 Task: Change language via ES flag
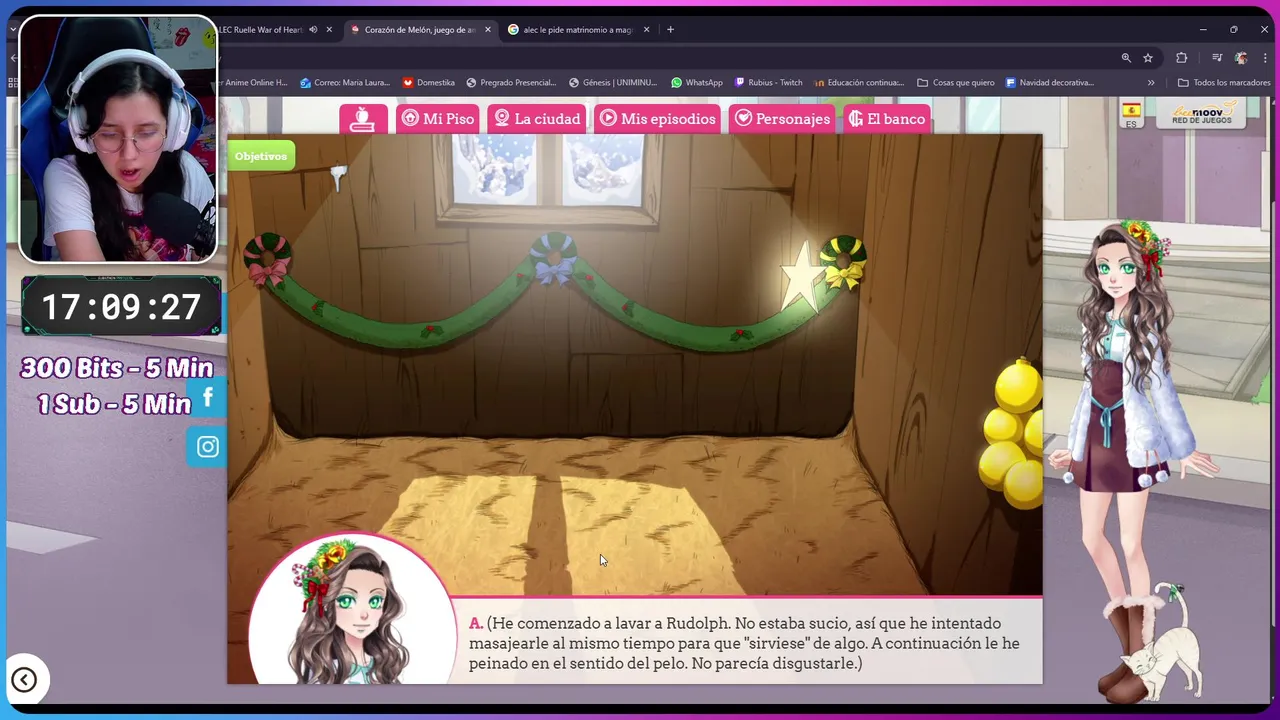pyautogui.click(x=1131, y=114)
